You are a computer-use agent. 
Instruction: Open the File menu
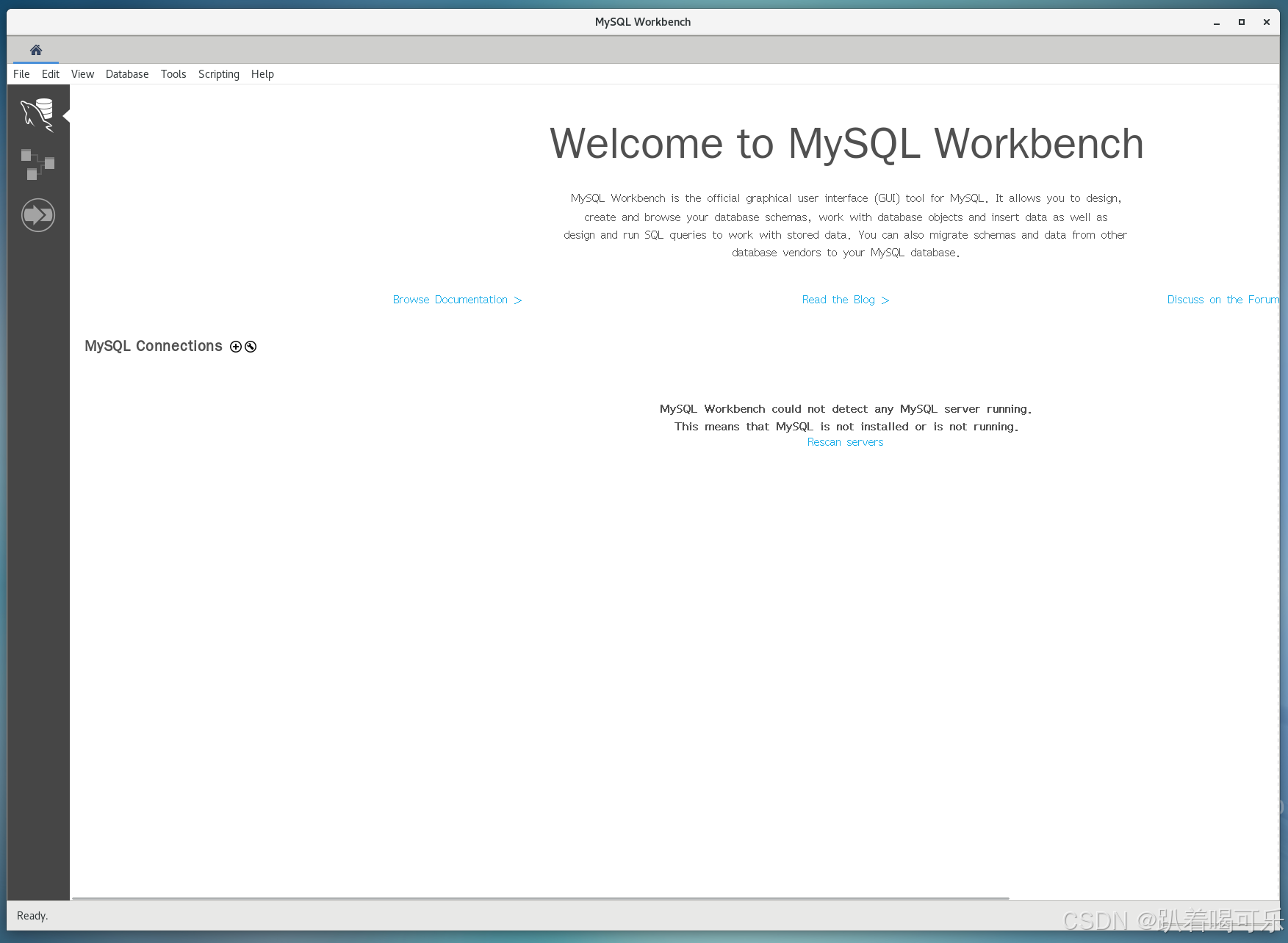pyautogui.click(x=21, y=74)
